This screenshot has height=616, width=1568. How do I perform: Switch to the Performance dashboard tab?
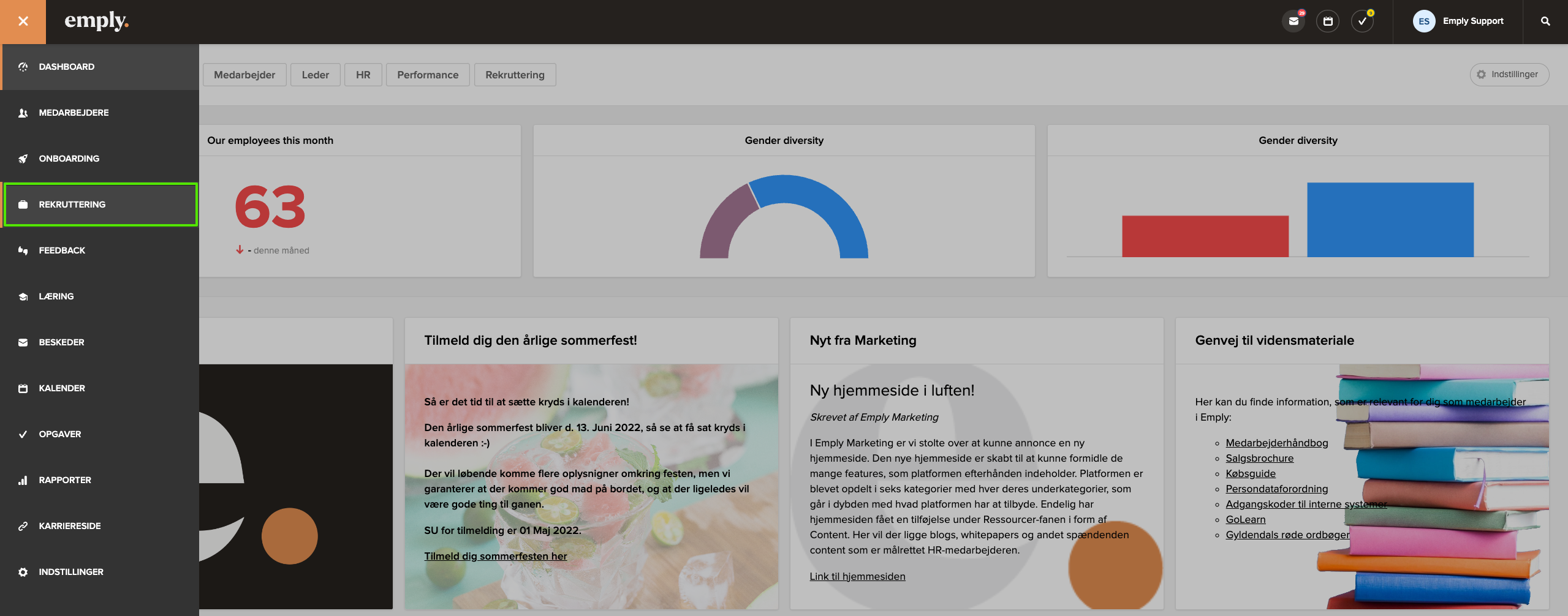[x=428, y=75]
